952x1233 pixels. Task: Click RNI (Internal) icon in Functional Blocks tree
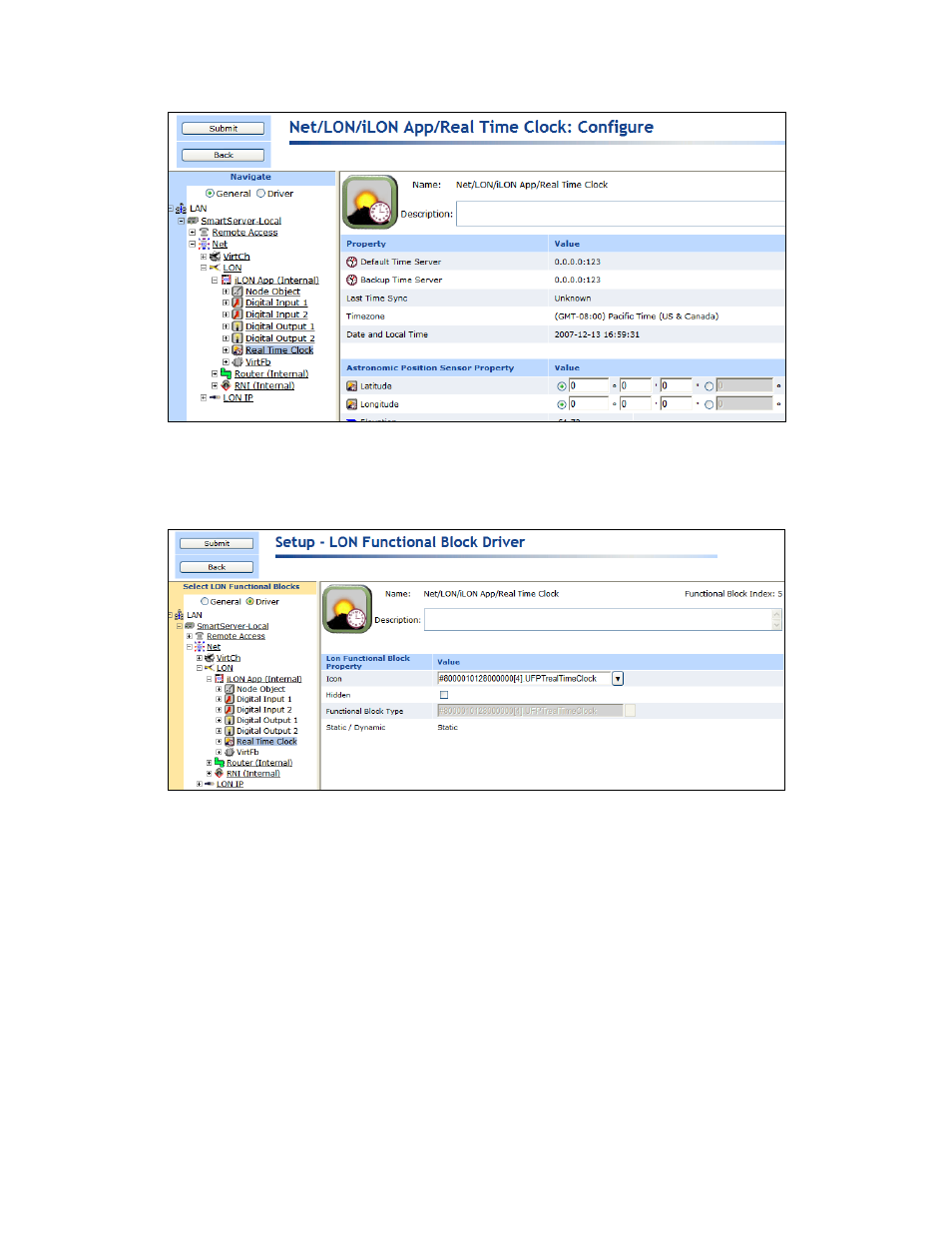click(x=220, y=773)
